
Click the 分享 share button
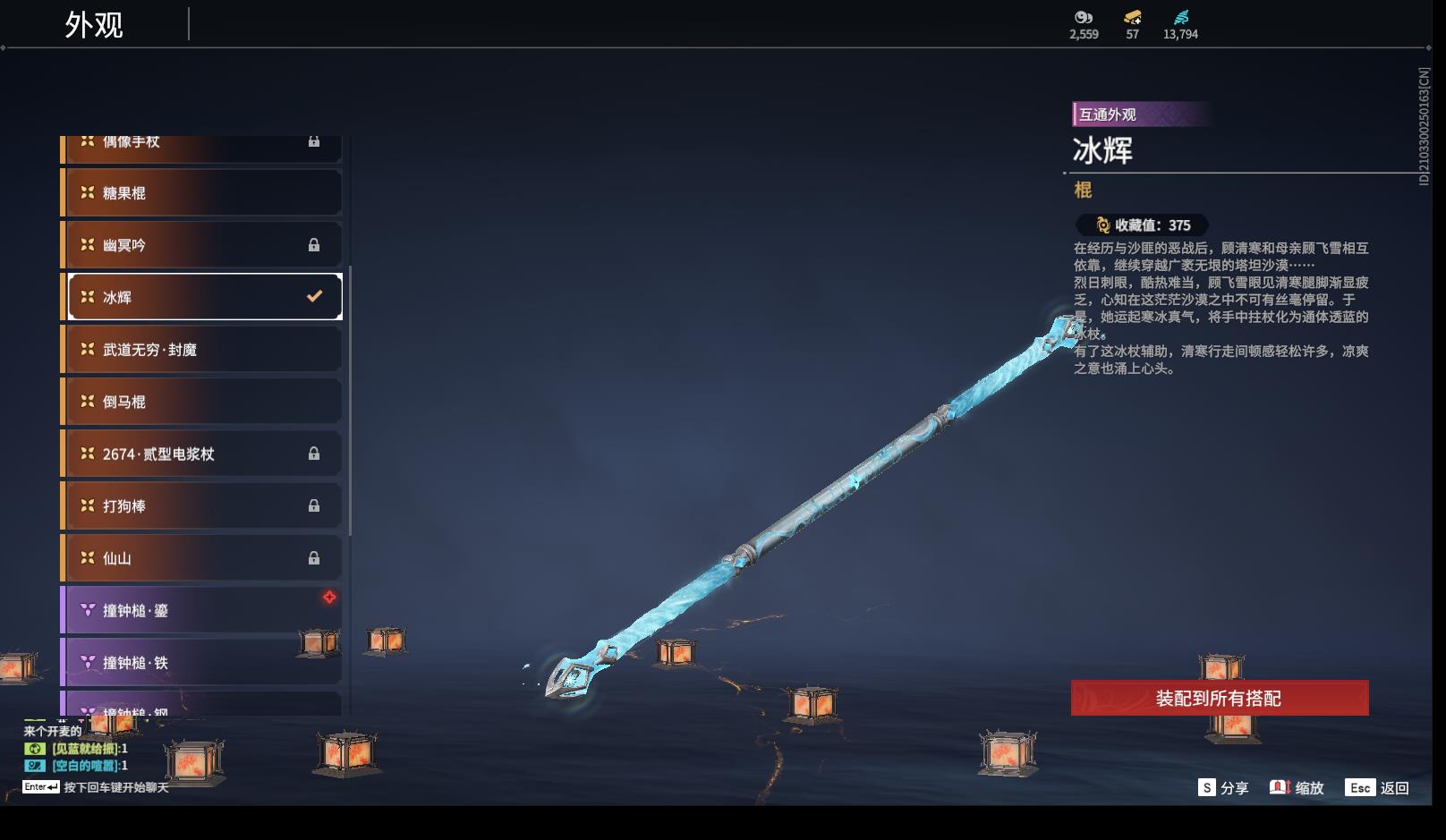tap(1223, 787)
